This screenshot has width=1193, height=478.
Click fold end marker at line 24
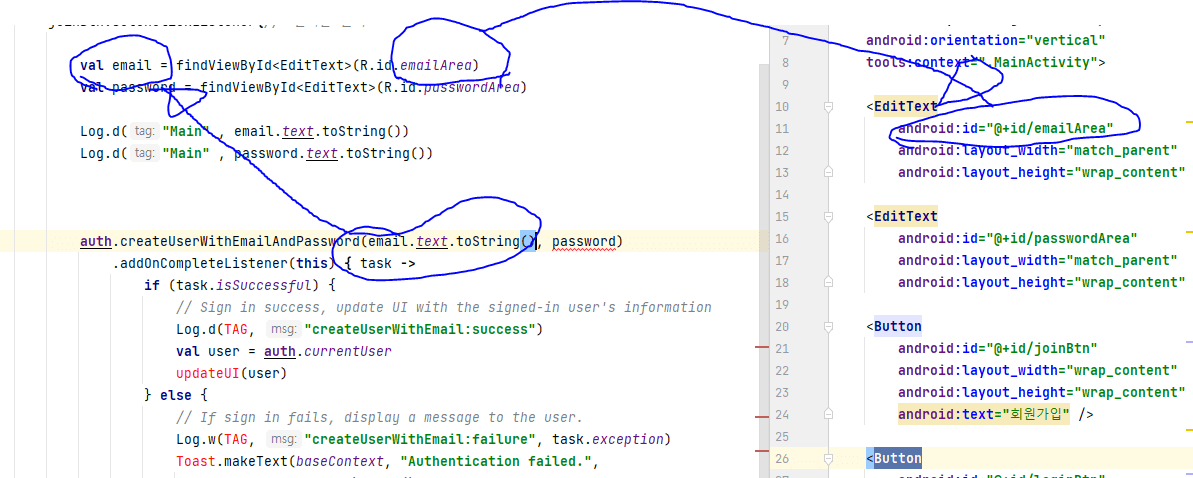click(x=829, y=415)
